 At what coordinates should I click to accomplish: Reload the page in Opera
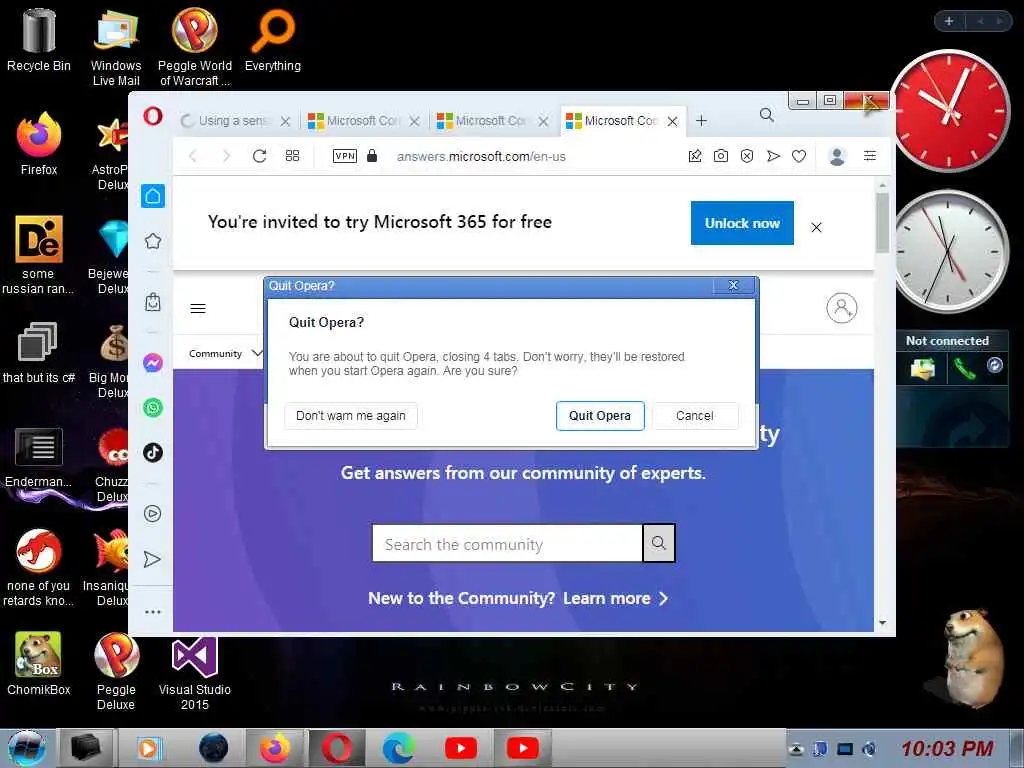pyautogui.click(x=259, y=156)
